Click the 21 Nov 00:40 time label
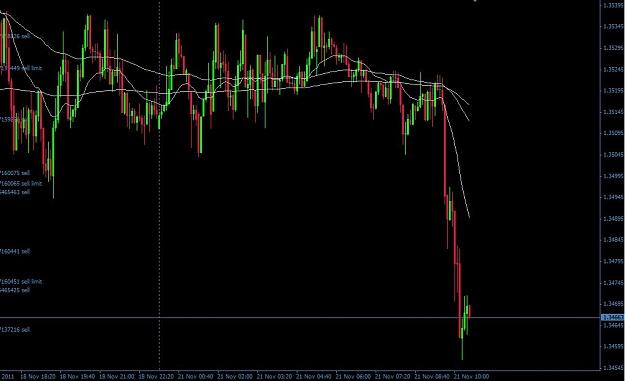This screenshot has width=625, height=381. [x=195, y=376]
